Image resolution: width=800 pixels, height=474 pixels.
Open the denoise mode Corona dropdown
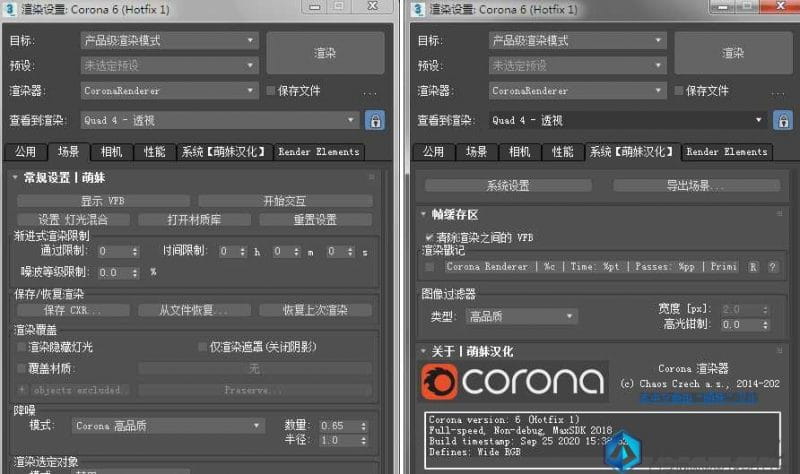(x=168, y=426)
